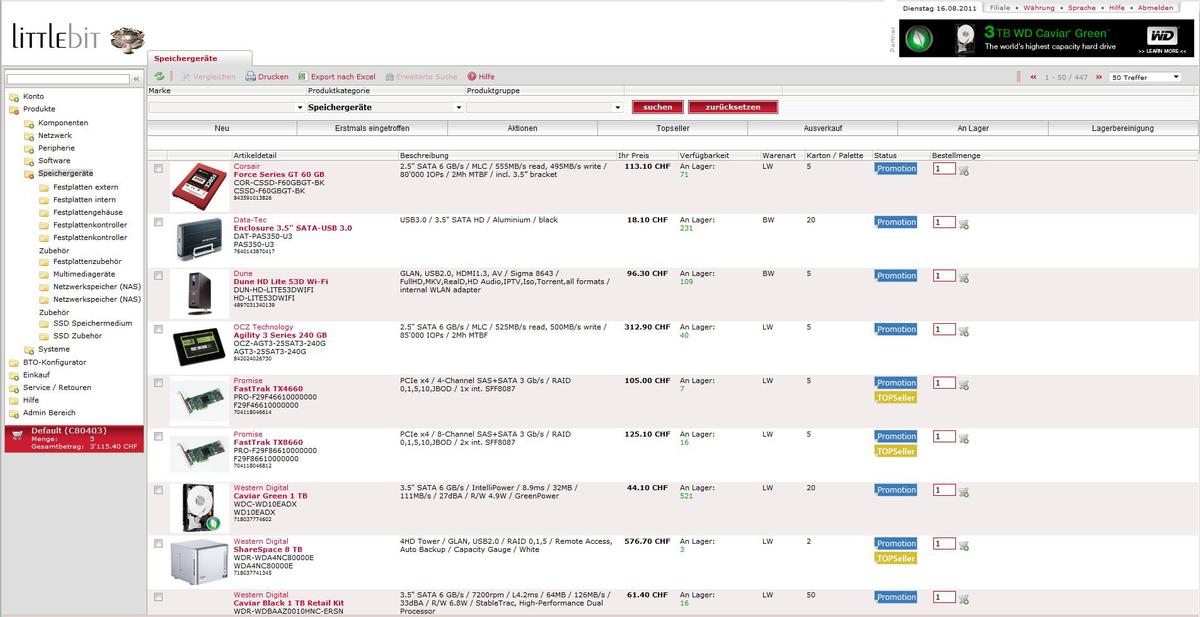Switch to the Neu filter tab
This screenshot has height=617, width=1200.
pyautogui.click(x=222, y=128)
